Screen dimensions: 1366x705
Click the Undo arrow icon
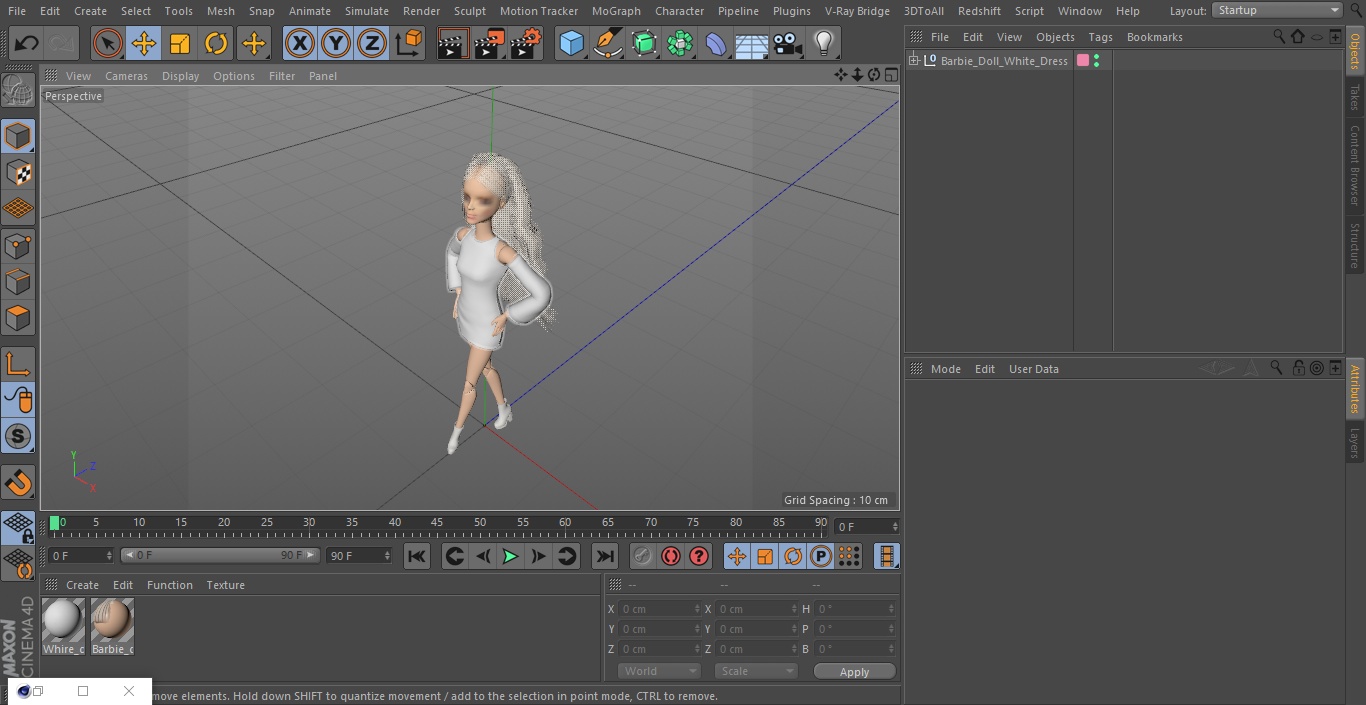click(x=27, y=43)
